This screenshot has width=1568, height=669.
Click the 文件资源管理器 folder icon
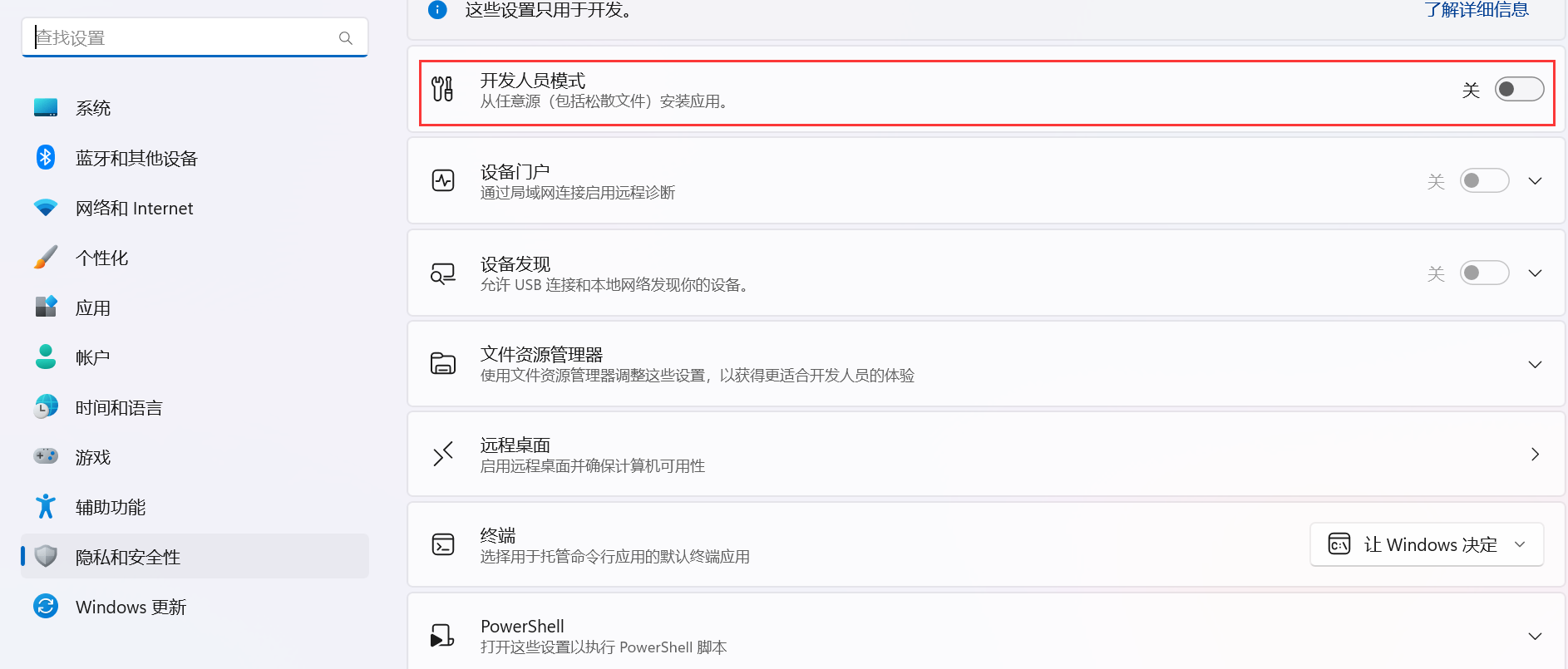(x=443, y=363)
